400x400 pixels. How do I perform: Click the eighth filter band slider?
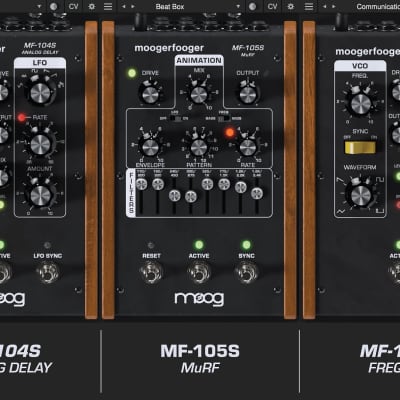[257, 193]
